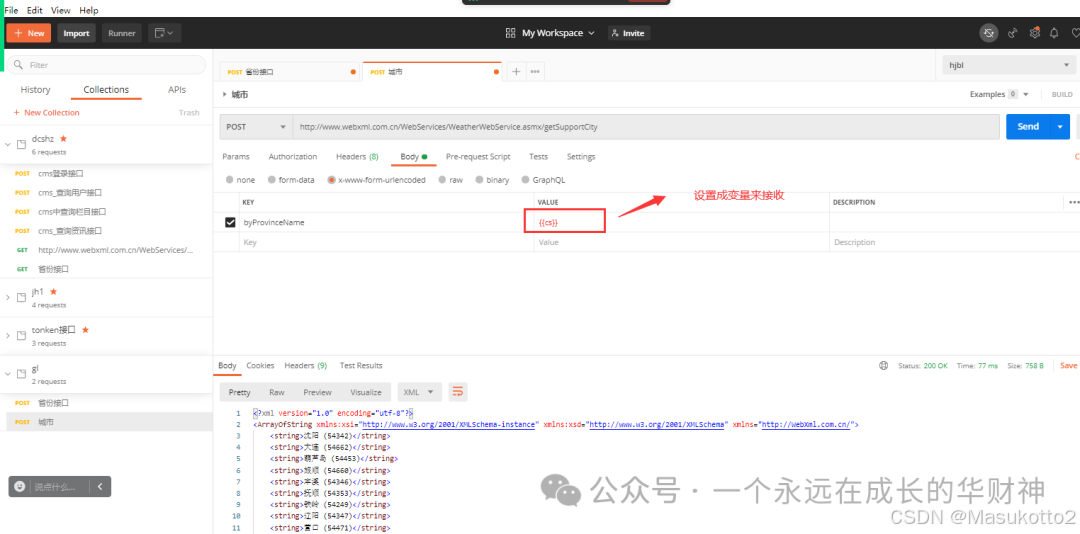Expand the 城市 request name details
The height and width of the screenshot is (534, 1080).
click(x=225, y=94)
